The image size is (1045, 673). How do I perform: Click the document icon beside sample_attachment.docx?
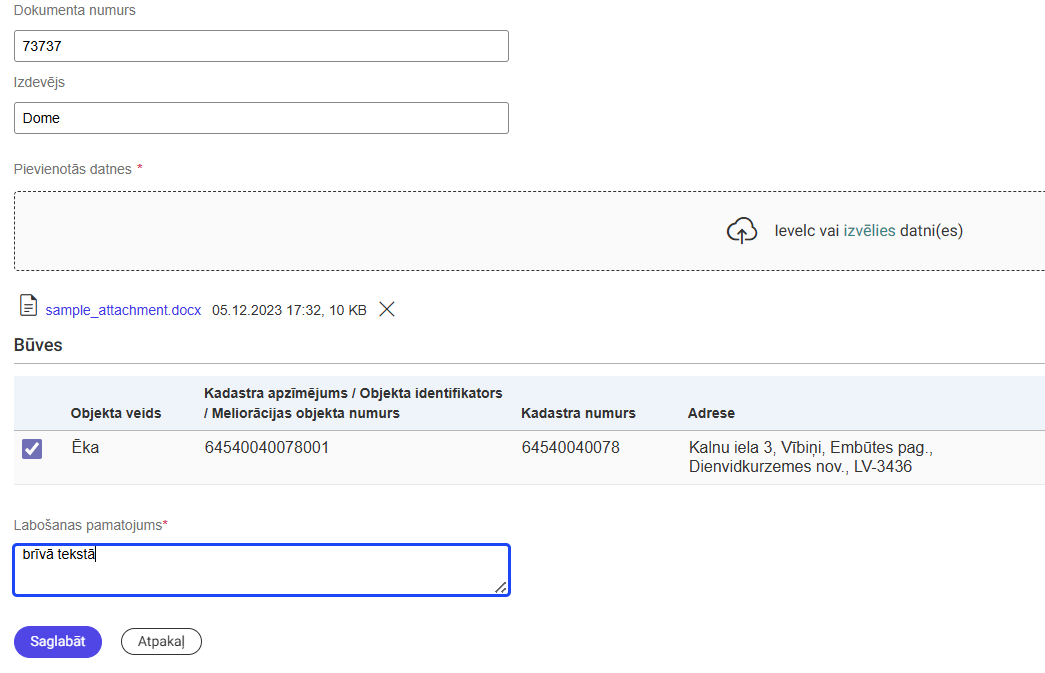(x=29, y=307)
